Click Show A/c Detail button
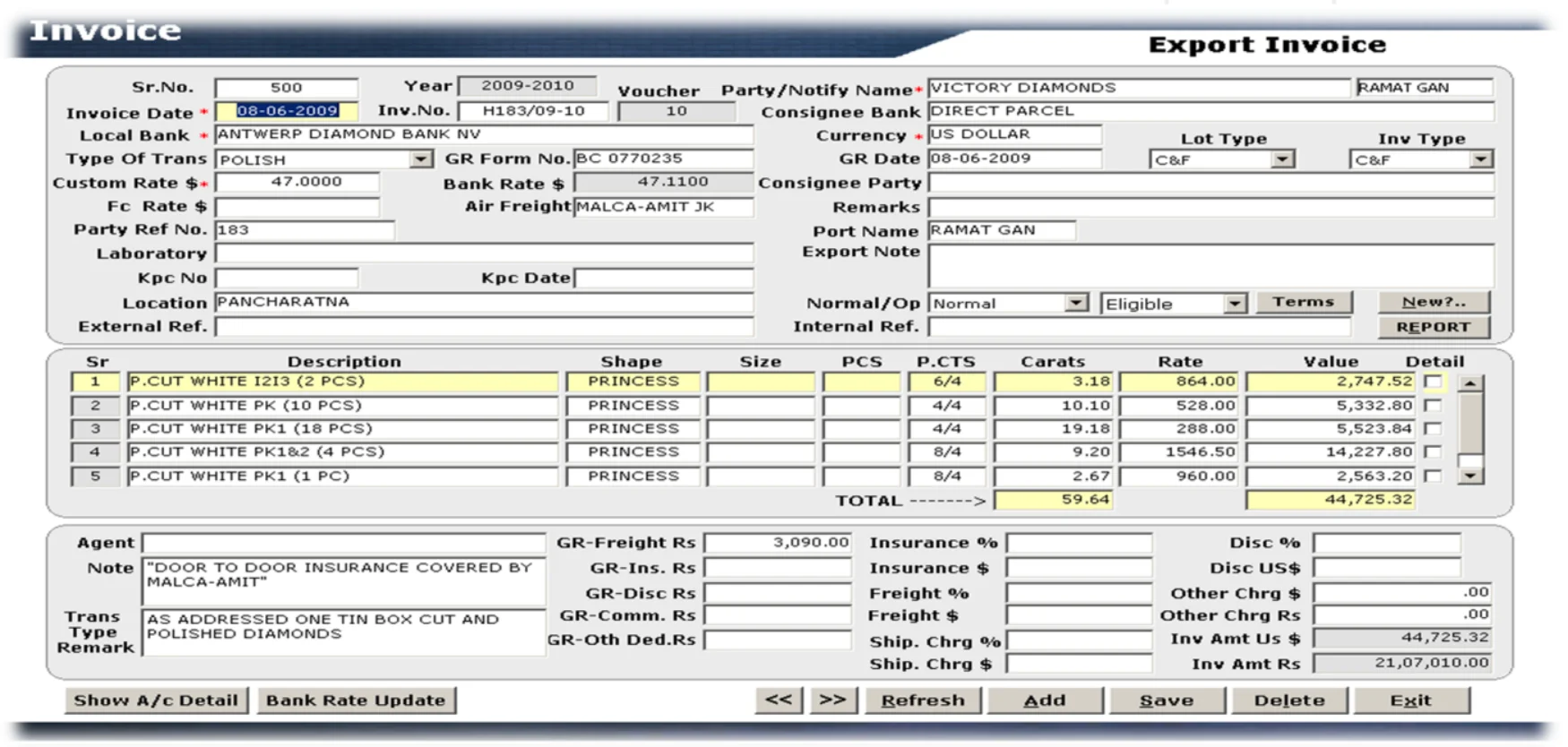Screen dimensions: 1568x747 (x=156, y=700)
